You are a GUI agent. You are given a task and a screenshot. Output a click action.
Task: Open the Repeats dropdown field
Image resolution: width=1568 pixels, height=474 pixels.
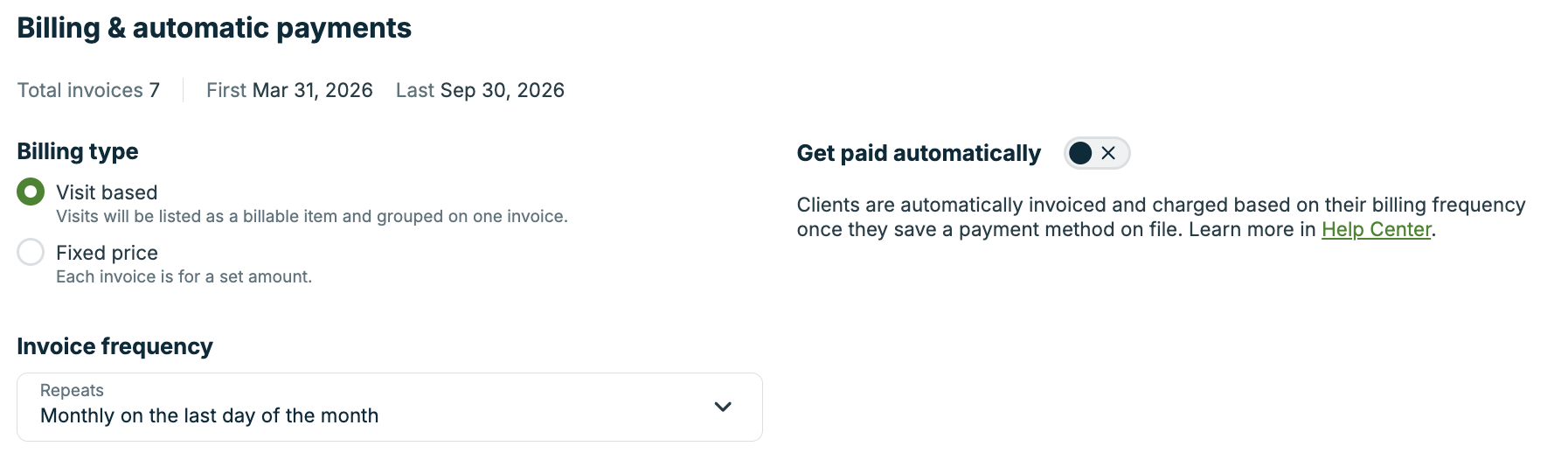pyautogui.click(x=389, y=407)
